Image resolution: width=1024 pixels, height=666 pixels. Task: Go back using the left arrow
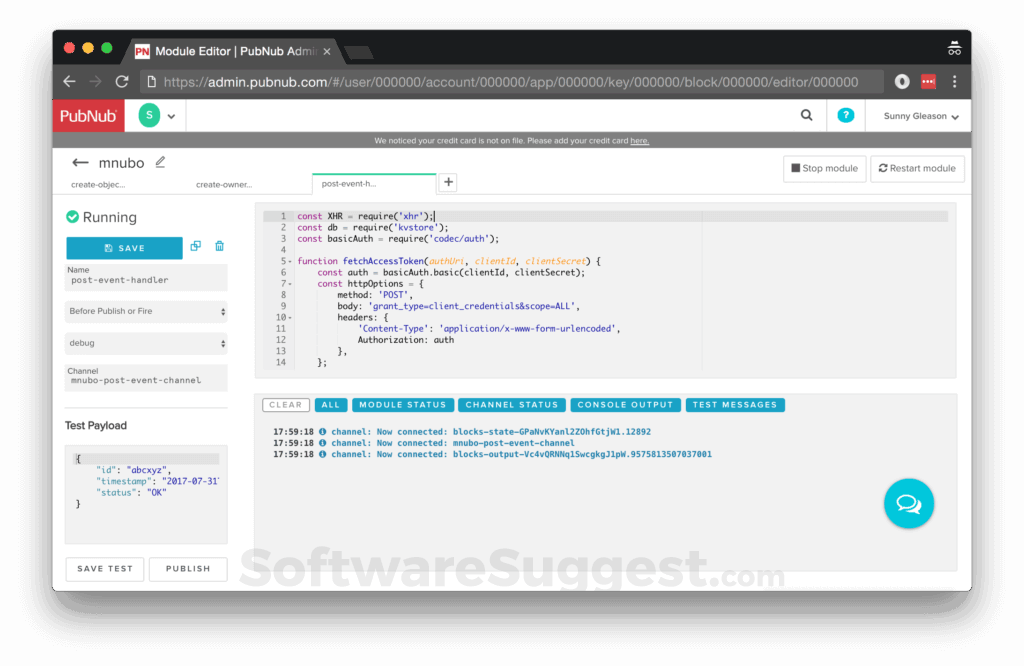[x=80, y=162]
